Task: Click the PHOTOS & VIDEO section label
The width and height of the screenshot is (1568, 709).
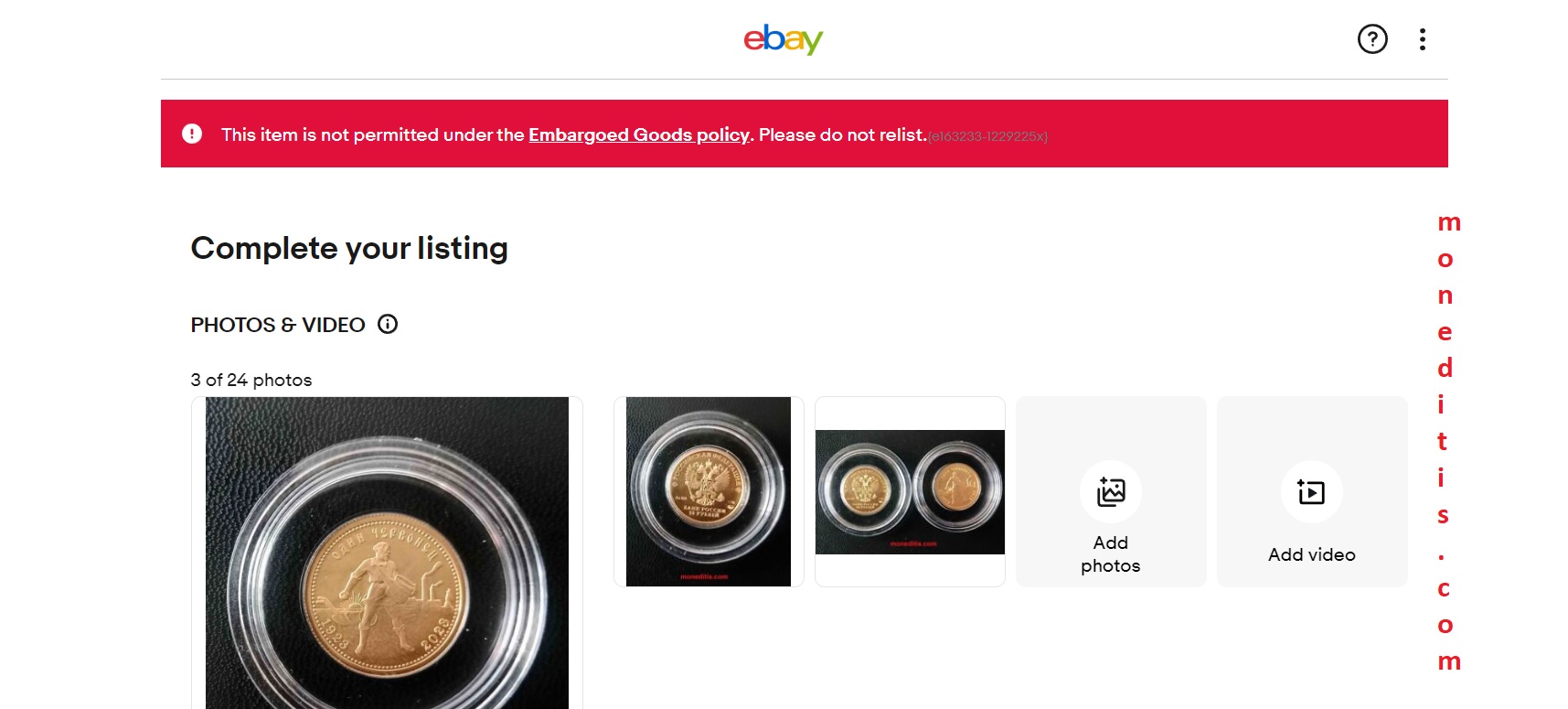Action: [279, 324]
